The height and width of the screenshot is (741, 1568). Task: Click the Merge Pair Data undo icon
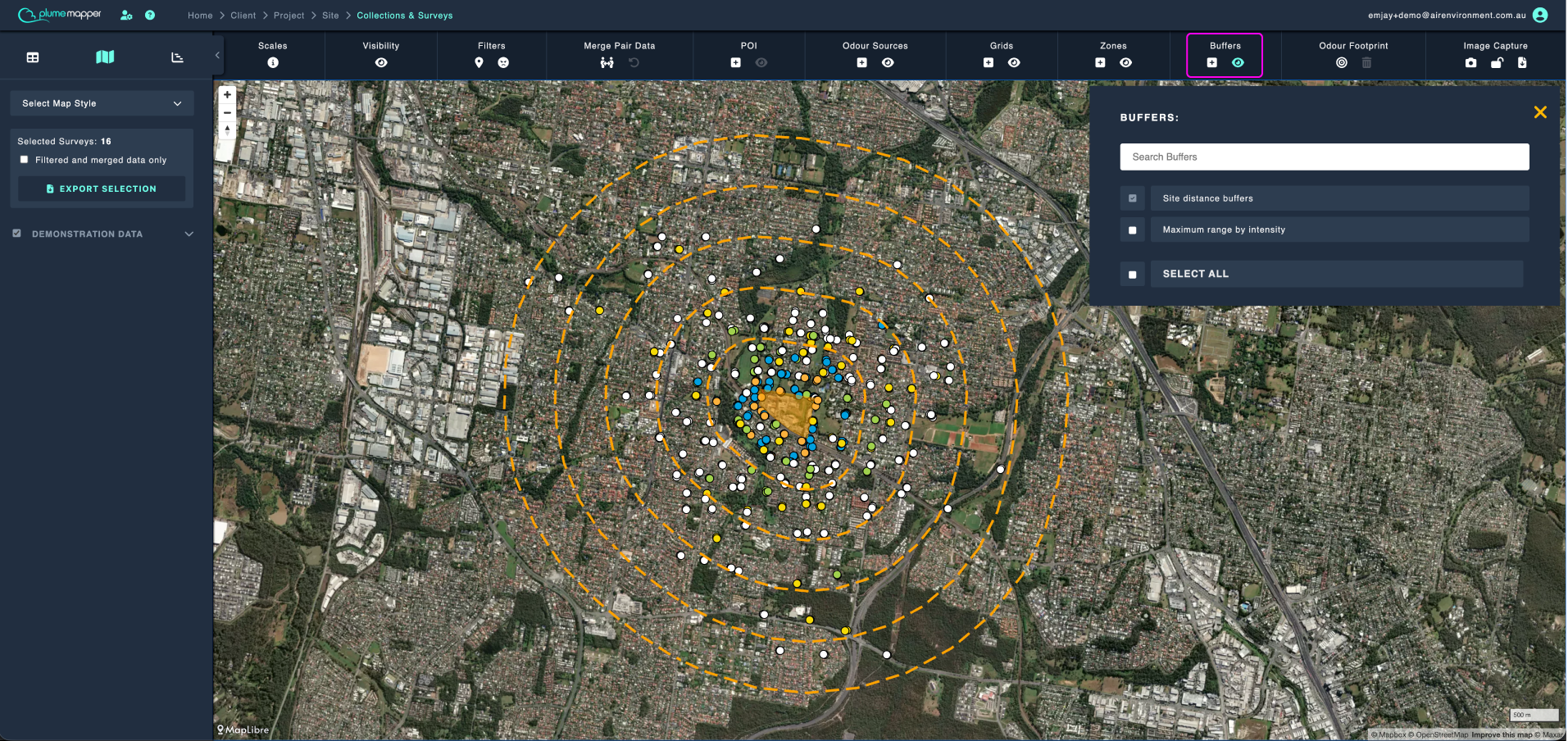click(x=634, y=62)
